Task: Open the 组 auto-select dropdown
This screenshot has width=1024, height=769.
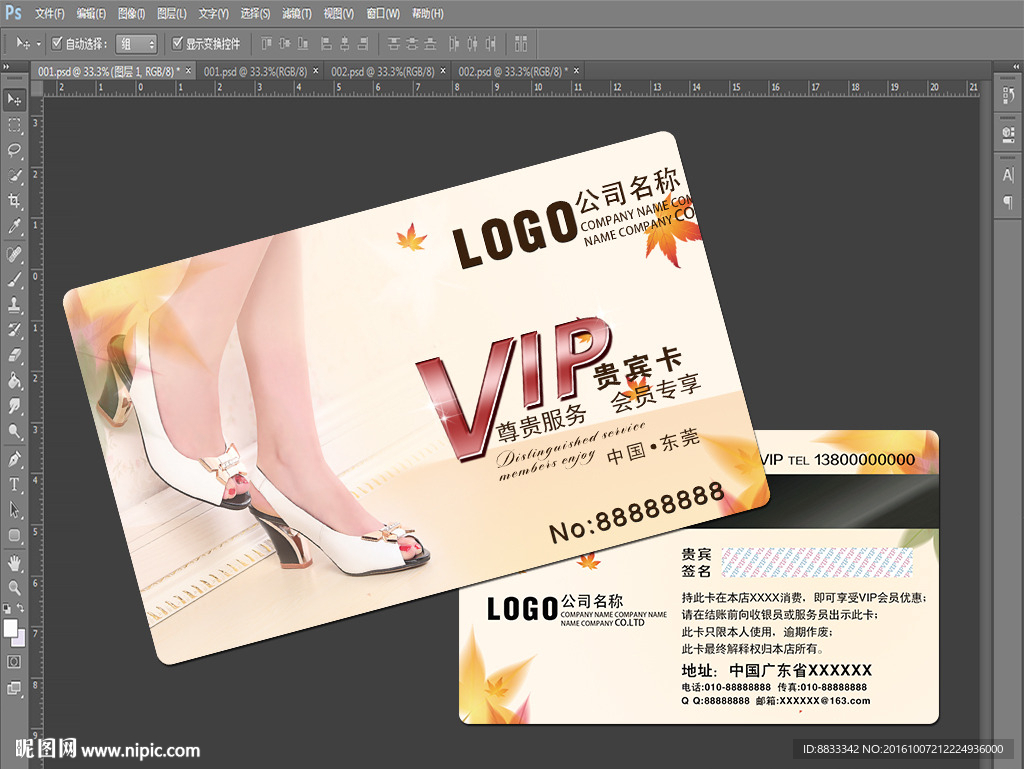Action: pos(136,44)
